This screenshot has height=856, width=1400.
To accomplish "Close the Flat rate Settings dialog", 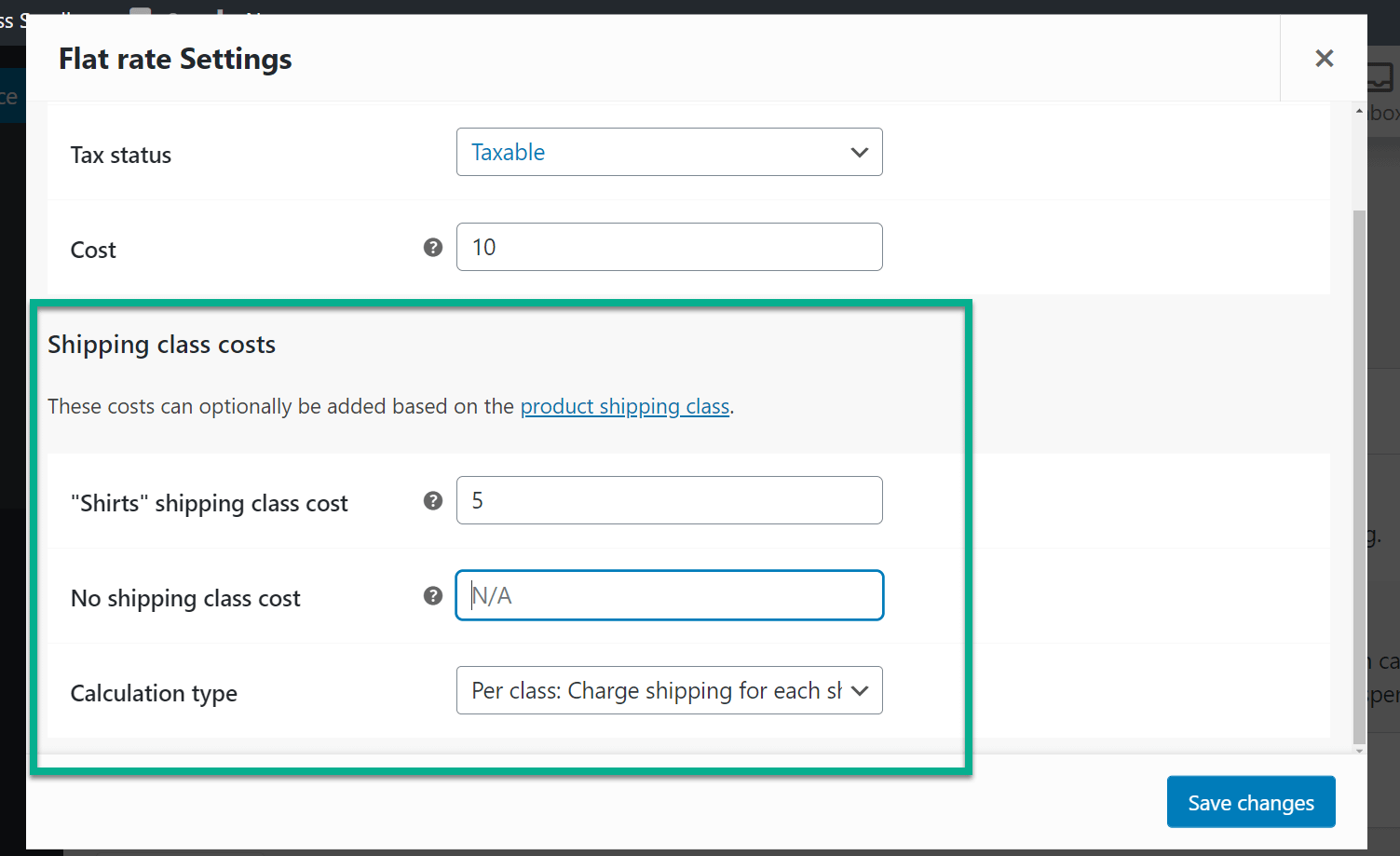I will click(1324, 58).
